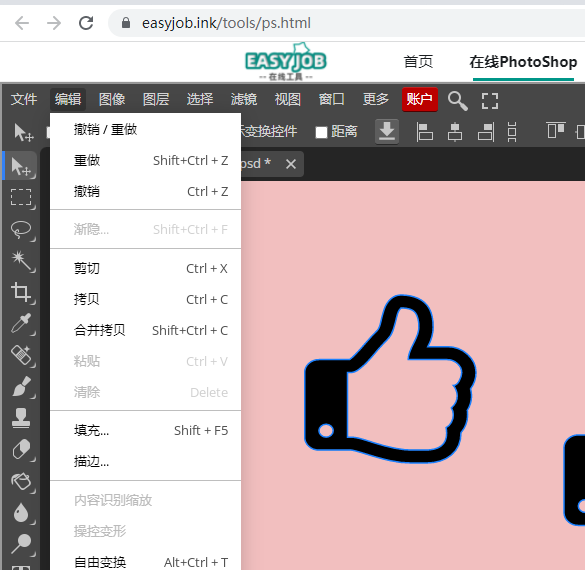Select the Lasso tool
Screen dimensions: 585x570
tap(21, 229)
